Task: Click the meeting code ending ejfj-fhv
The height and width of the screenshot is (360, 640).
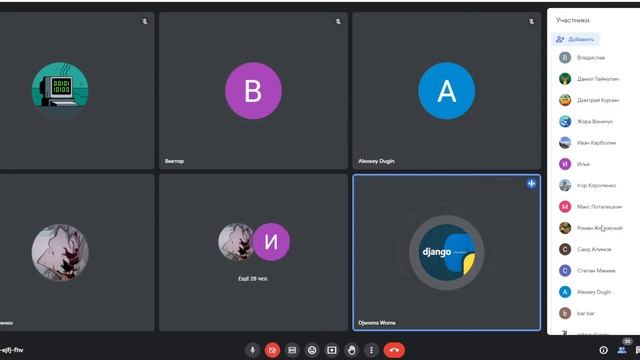Action: pyautogui.click(x=12, y=350)
